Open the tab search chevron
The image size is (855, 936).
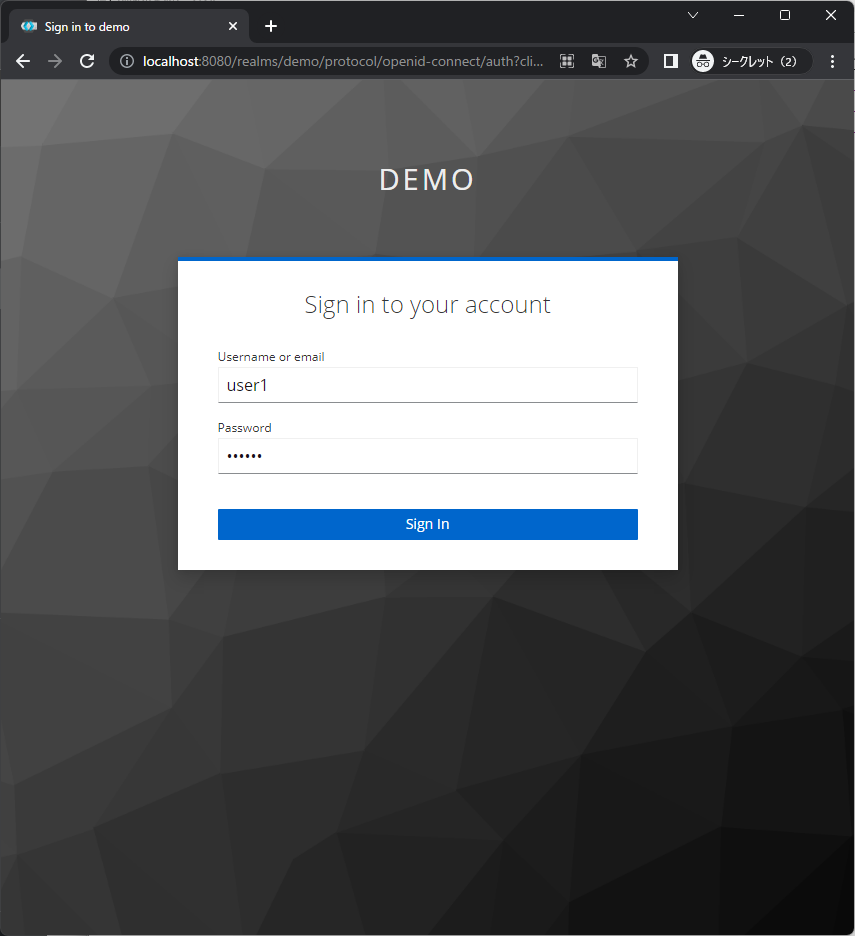(693, 15)
